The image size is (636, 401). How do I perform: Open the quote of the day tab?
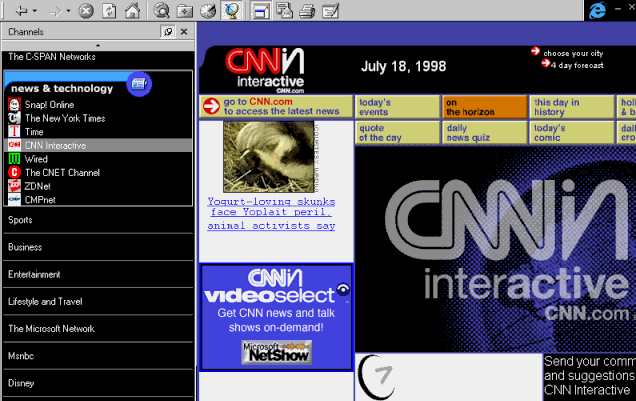click(x=398, y=133)
